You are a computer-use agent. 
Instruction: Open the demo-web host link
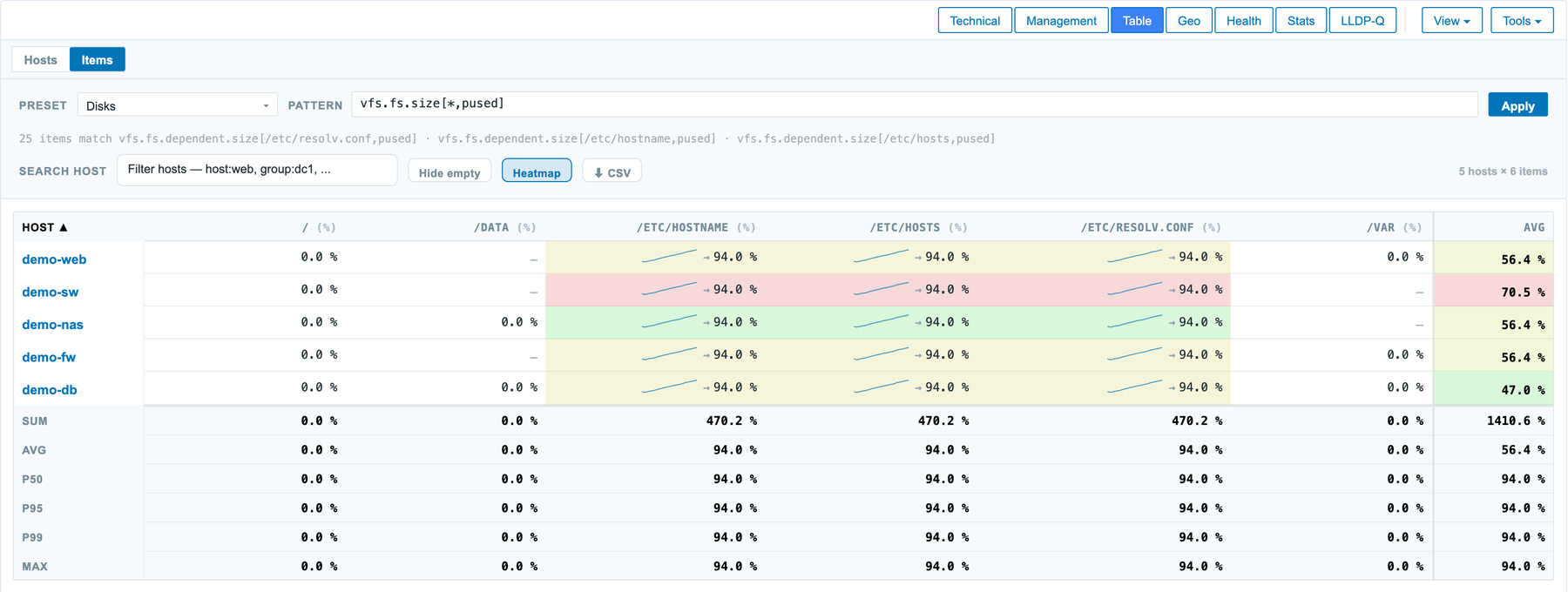(54, 259)
